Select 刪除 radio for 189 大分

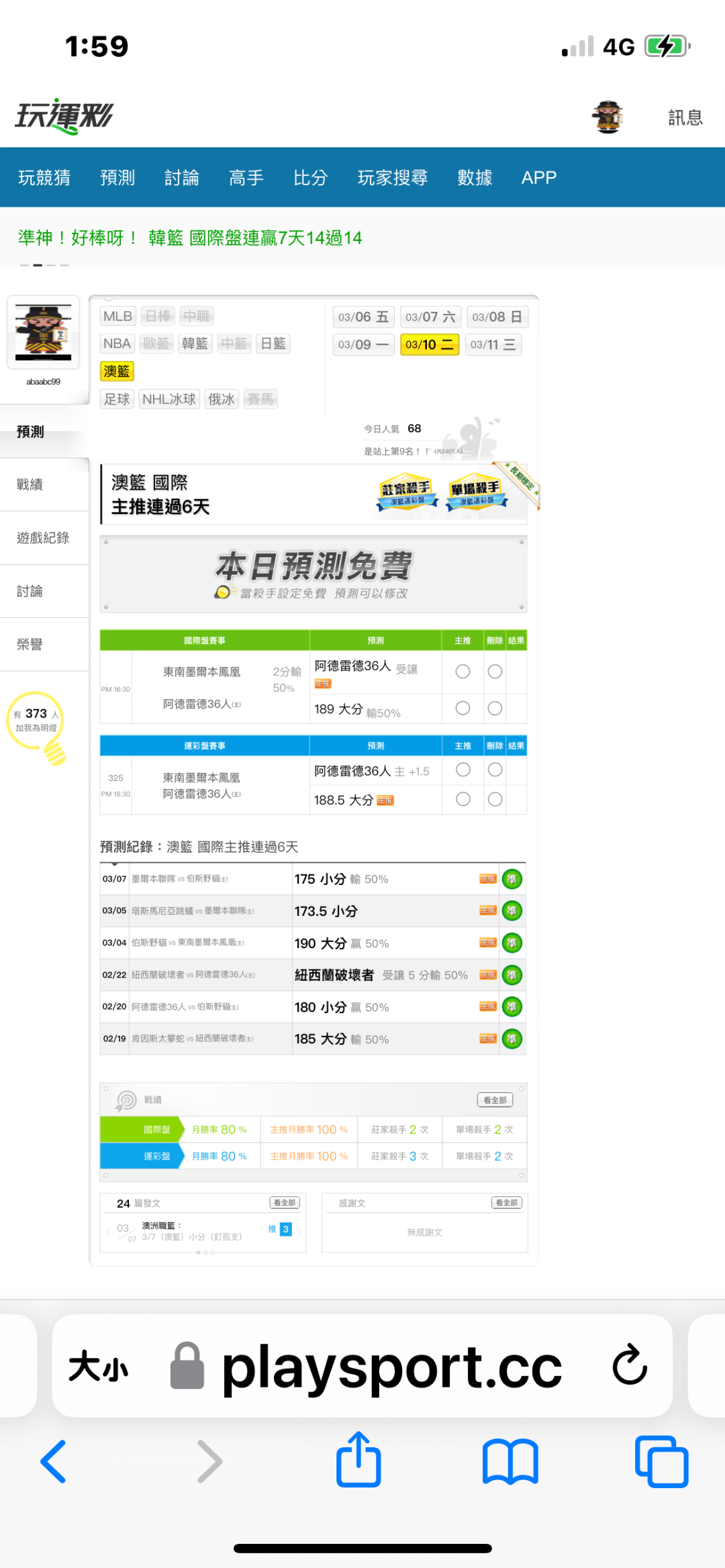(x=495, y=708)
